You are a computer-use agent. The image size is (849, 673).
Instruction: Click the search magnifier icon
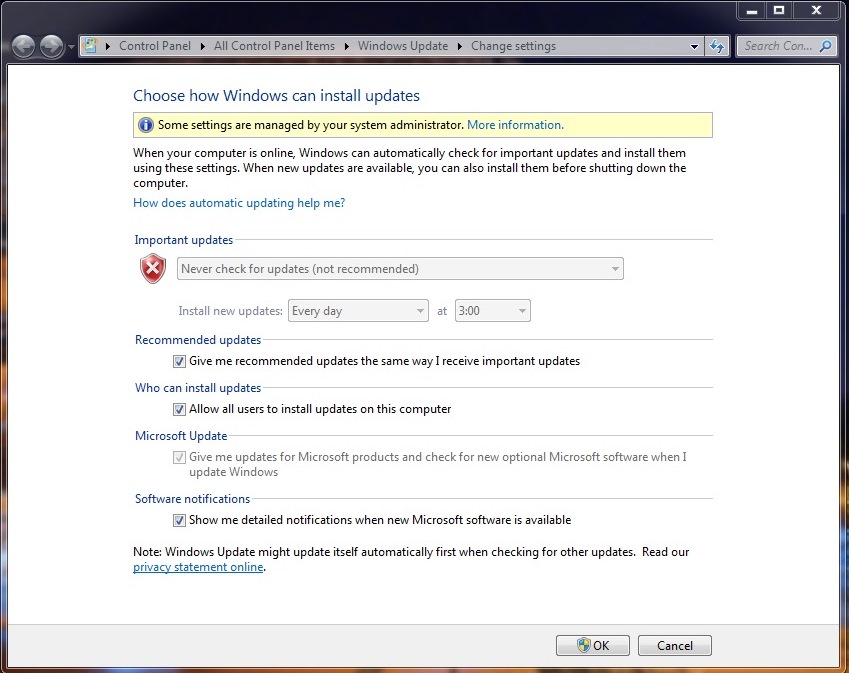tap(826, 46)
